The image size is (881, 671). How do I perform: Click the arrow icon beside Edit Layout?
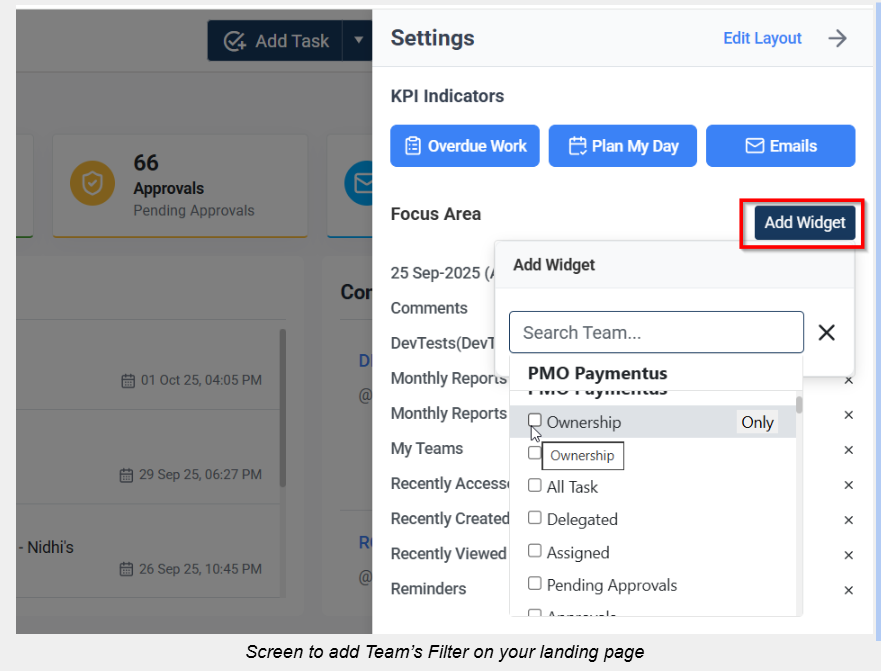[x=837, y=39]
